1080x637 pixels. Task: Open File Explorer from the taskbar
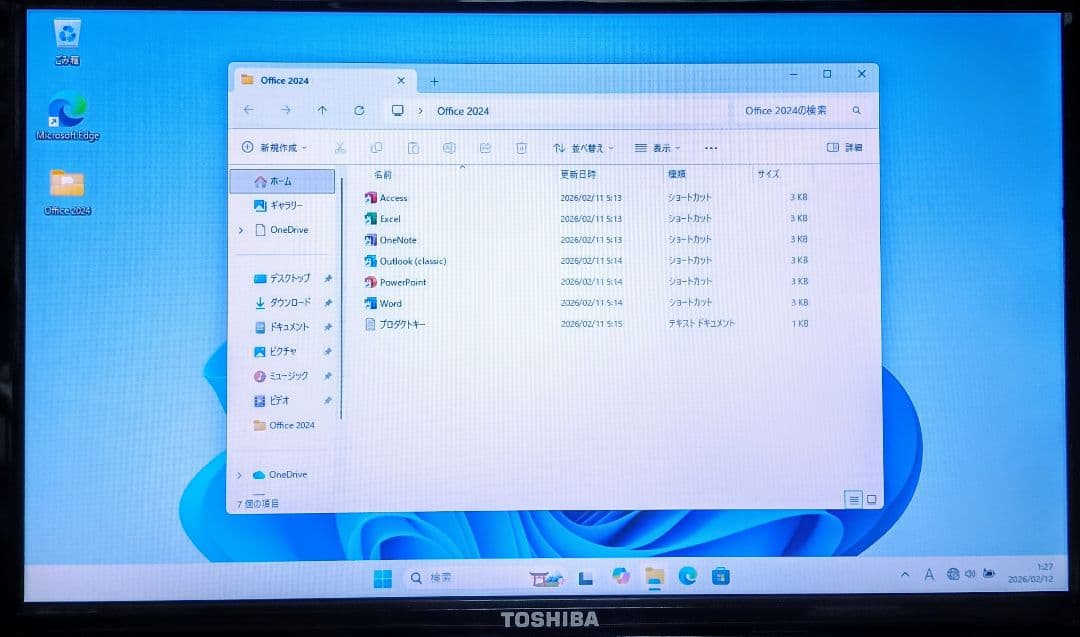(654, 576)
